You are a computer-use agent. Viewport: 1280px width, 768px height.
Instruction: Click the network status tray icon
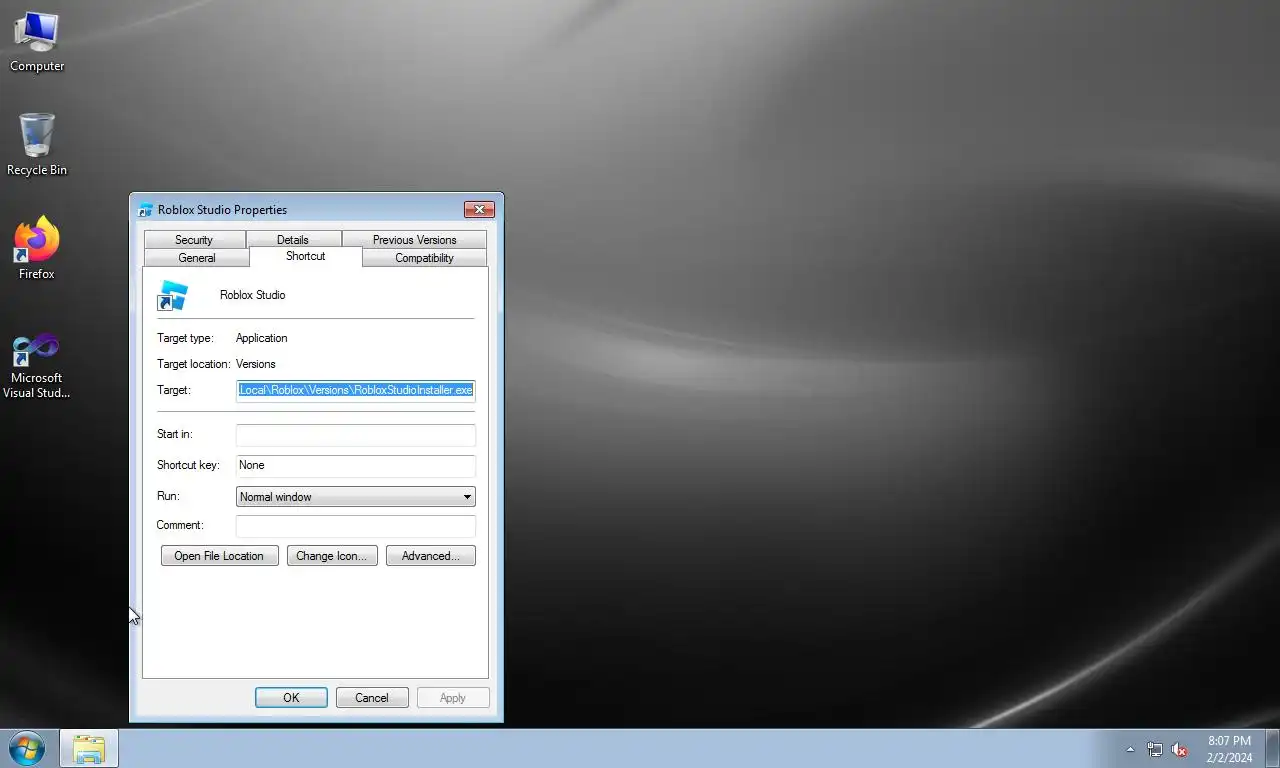pos(1155,749)
